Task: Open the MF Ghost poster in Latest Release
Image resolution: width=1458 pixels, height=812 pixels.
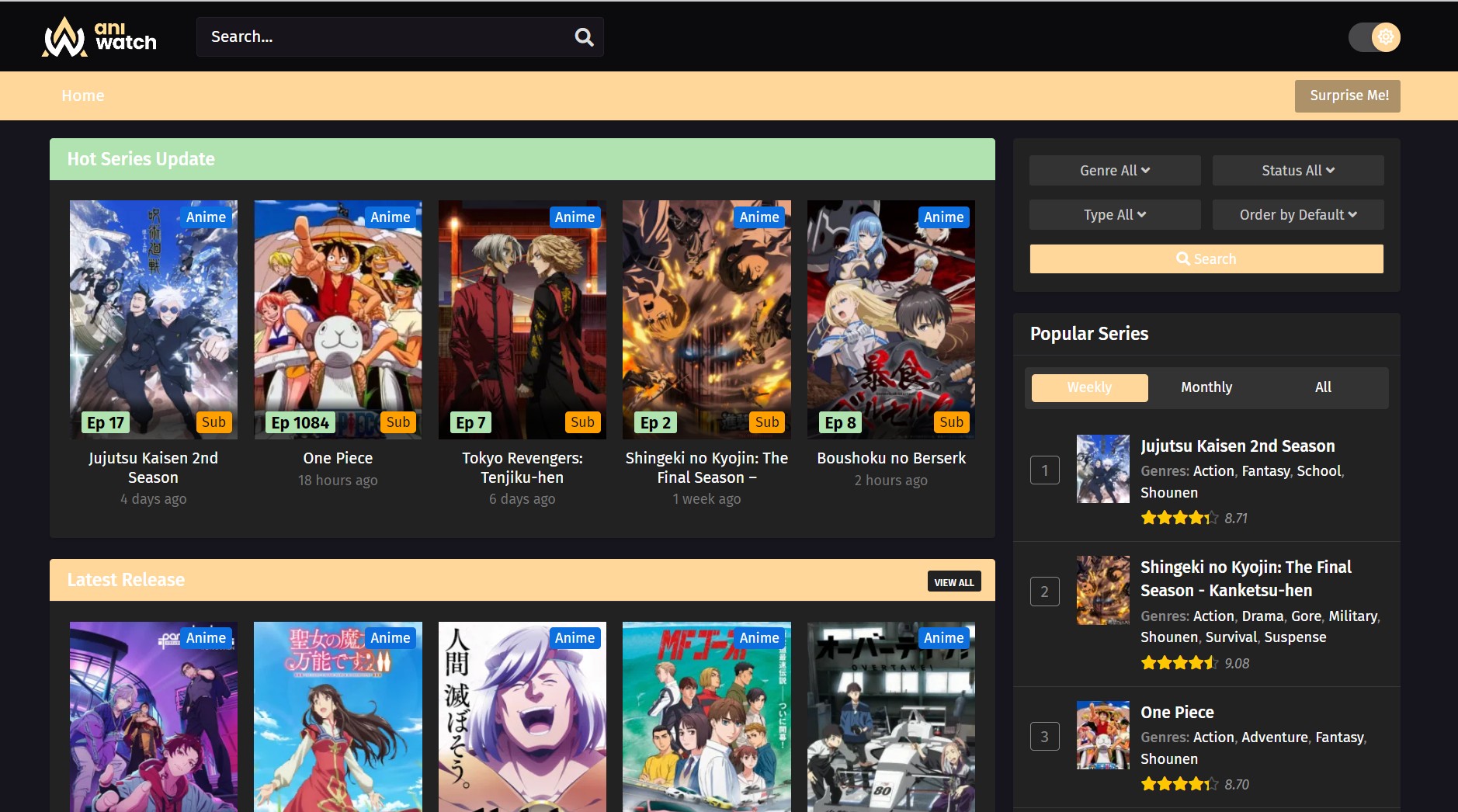Action: click(706, 717)
